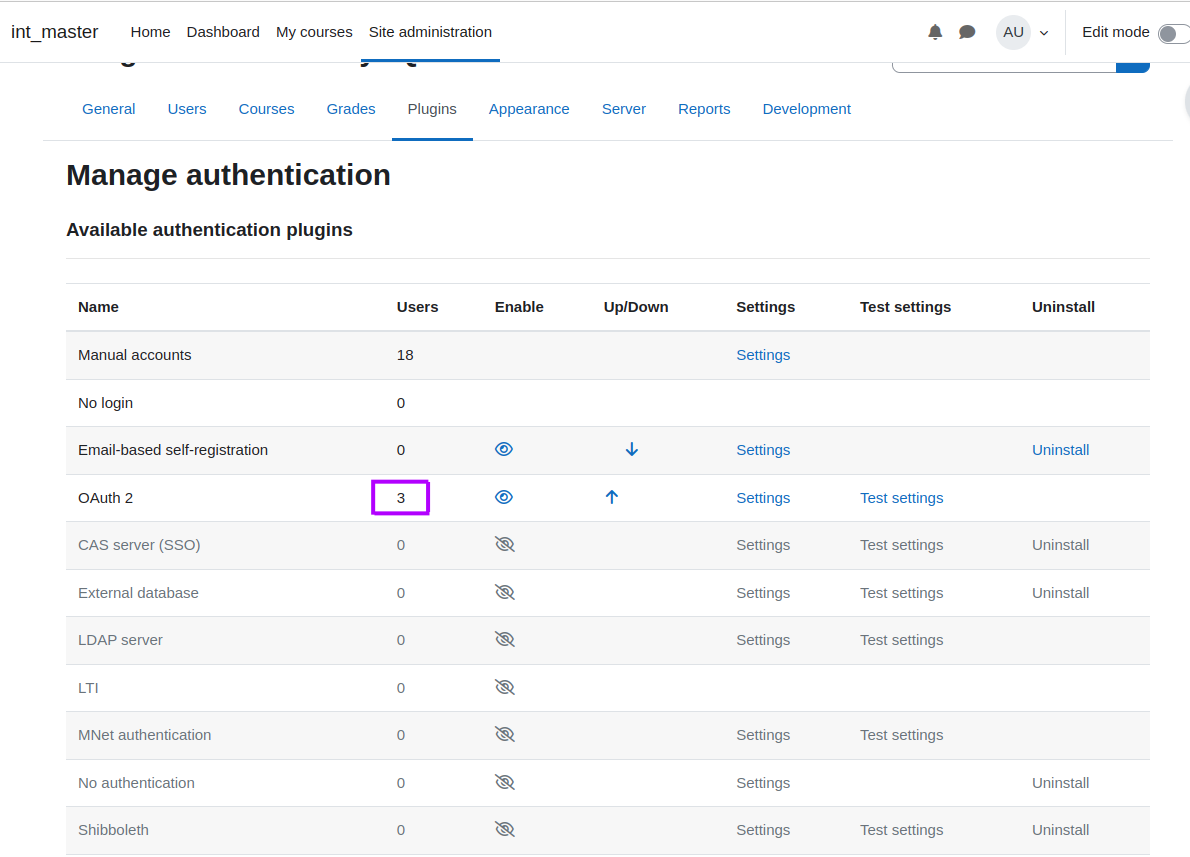Viewport: 1190px width, 857px height.
Task: Switch to the Grades tab
Action: (x=351, y=109)
